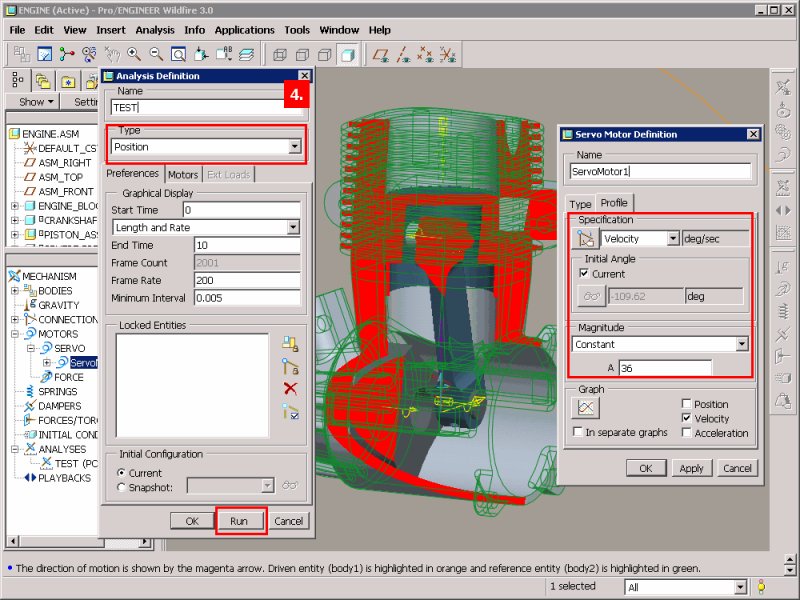Click the End Time input field

pos(247,245)
